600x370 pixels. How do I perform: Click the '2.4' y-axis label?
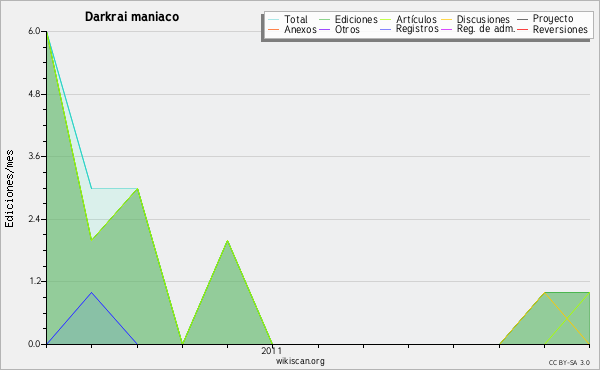(x=34, y=219)
